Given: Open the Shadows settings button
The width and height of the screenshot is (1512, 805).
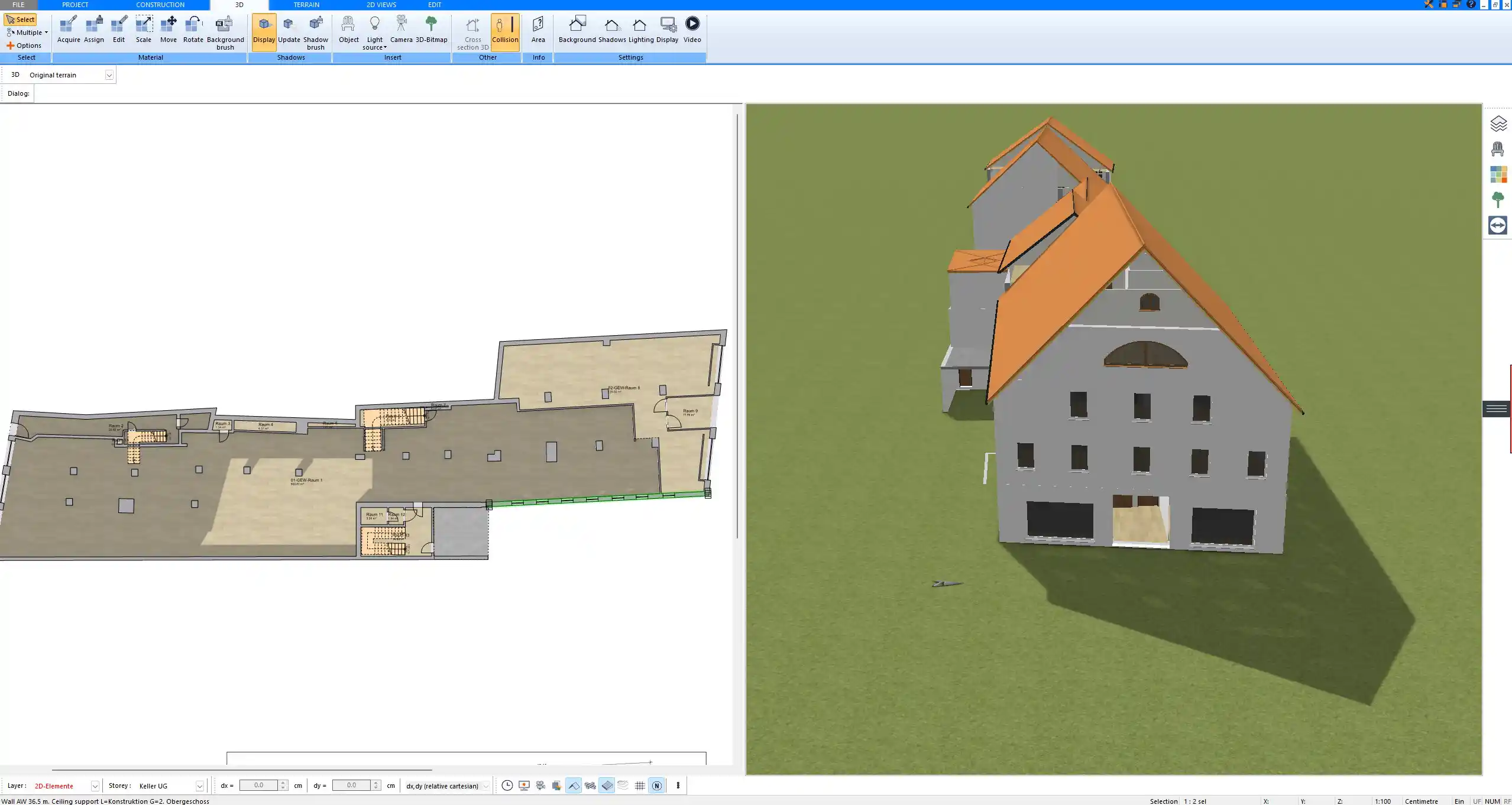Looking at the screenshot, I should point(611,30).
